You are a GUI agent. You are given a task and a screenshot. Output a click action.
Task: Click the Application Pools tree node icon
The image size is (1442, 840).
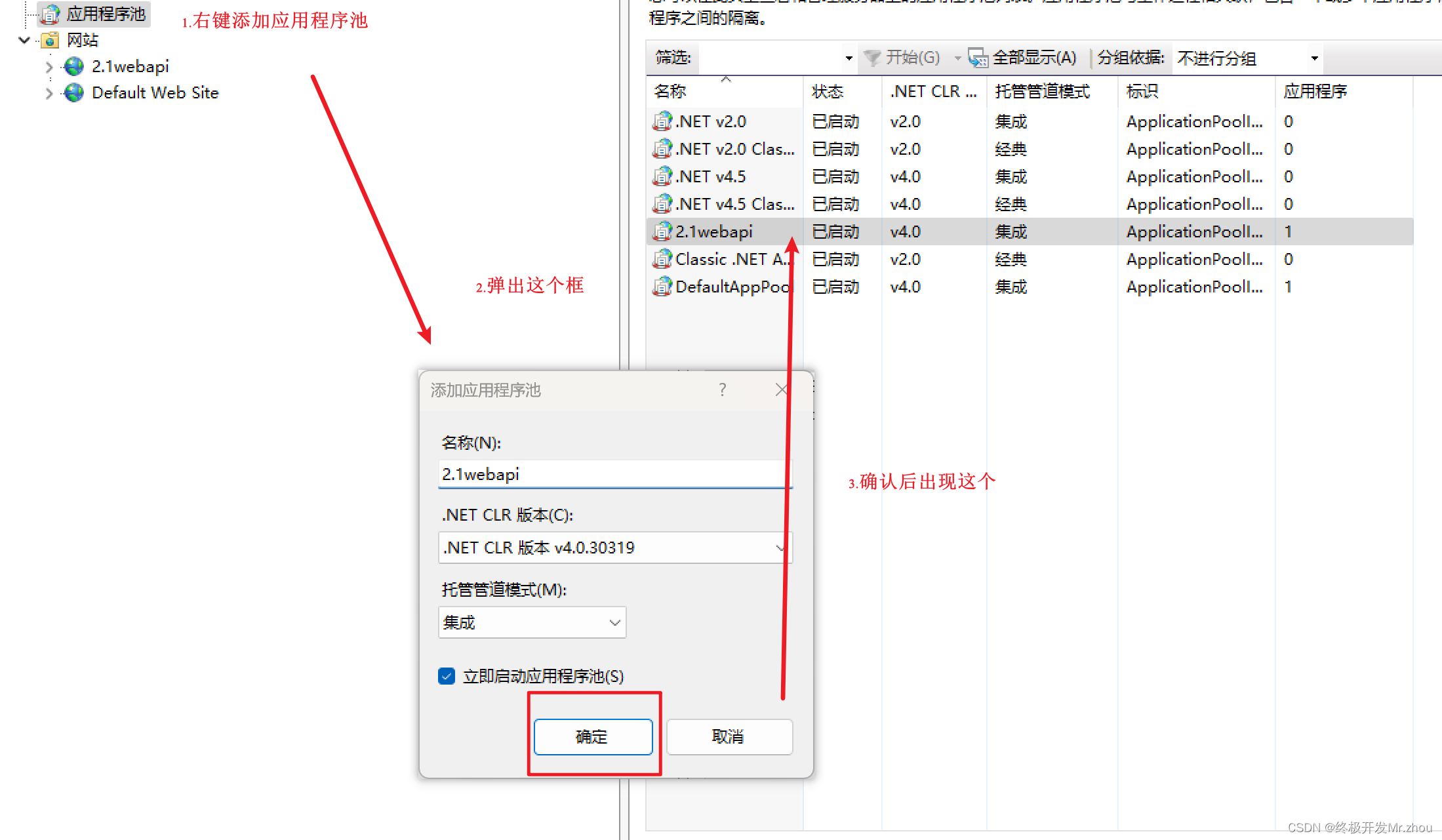tap(50, 14)
